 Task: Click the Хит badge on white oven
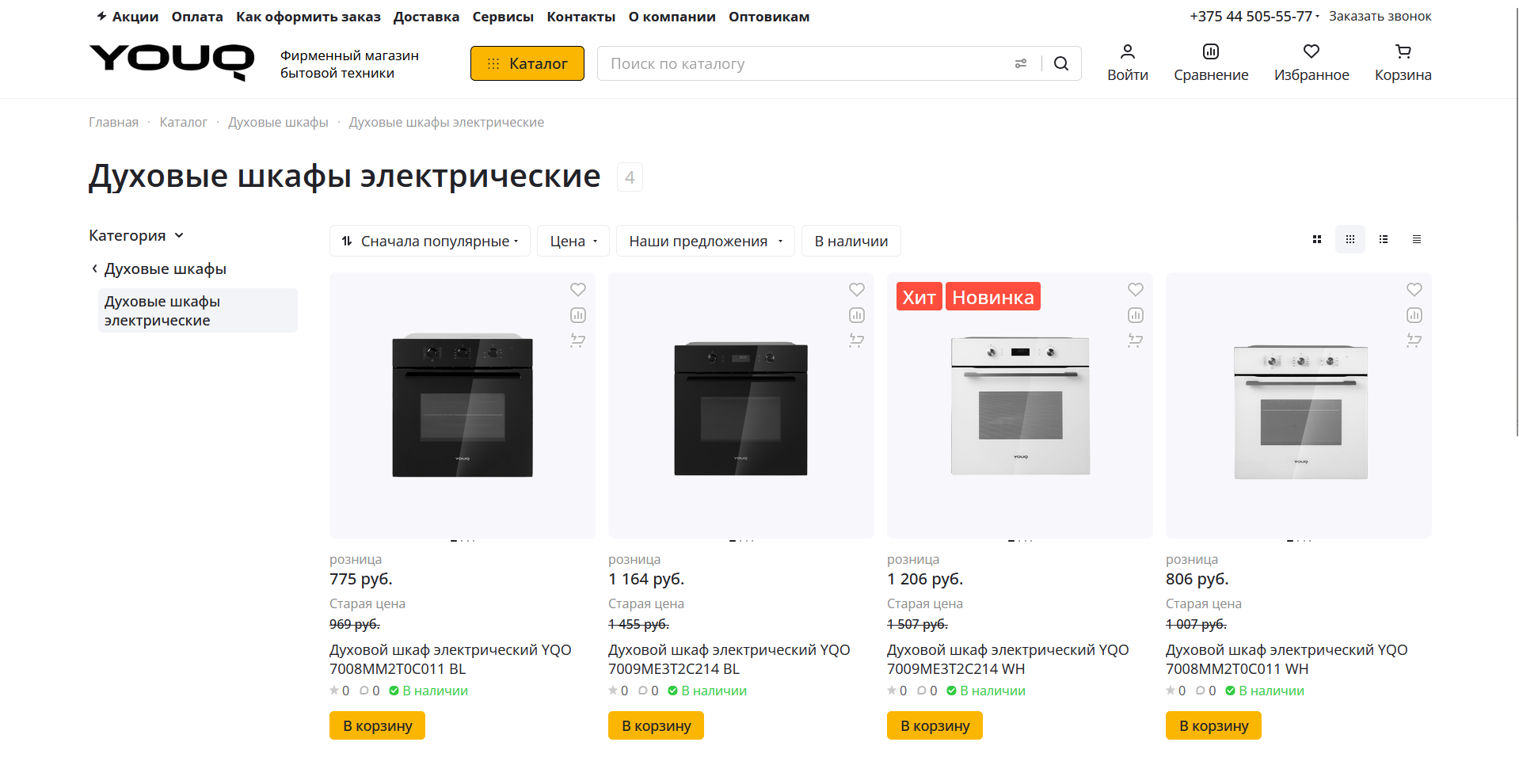tap(919, 295)
